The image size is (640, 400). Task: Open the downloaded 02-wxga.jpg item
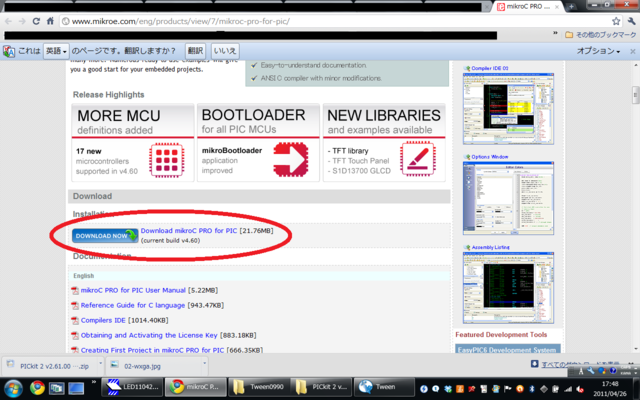(154, 366)
